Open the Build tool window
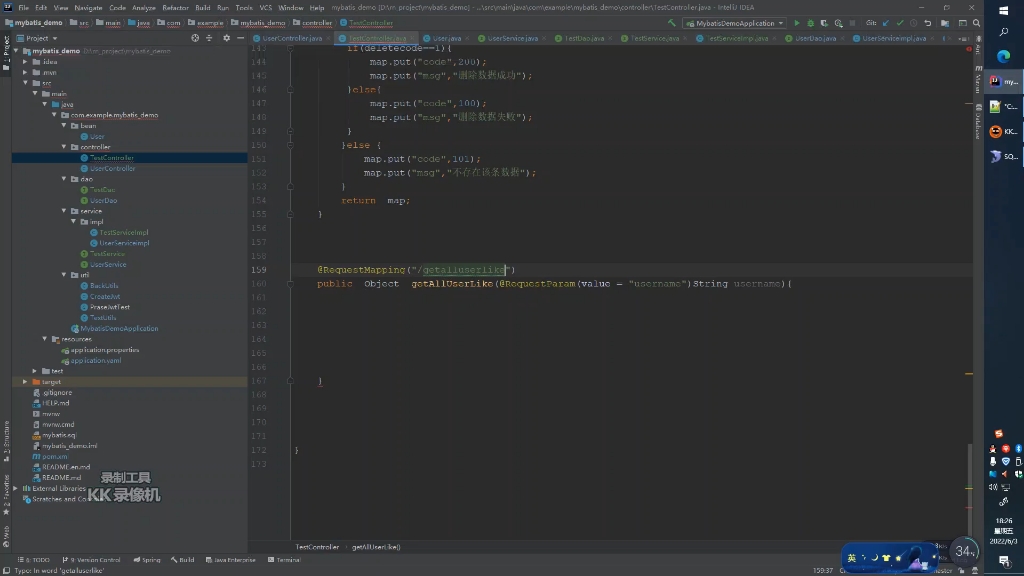The image size is (1024, 576). pos(183,560)
